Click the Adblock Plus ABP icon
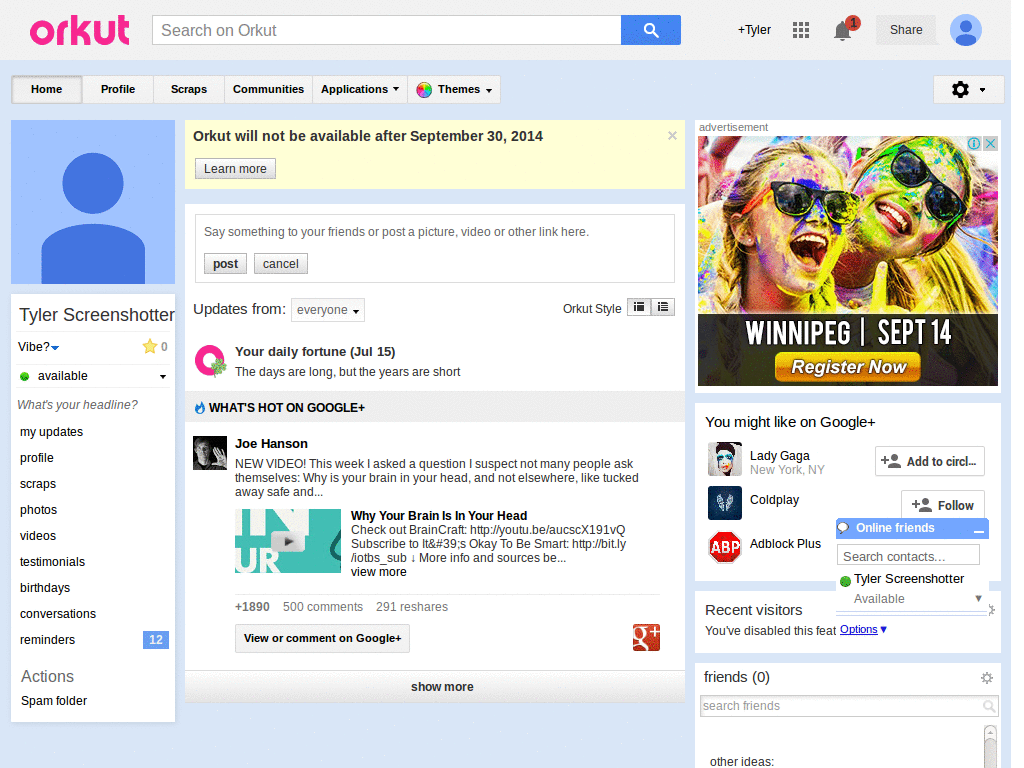The height and width of the screenshot is (768, 1024). (x=725, y=547)
